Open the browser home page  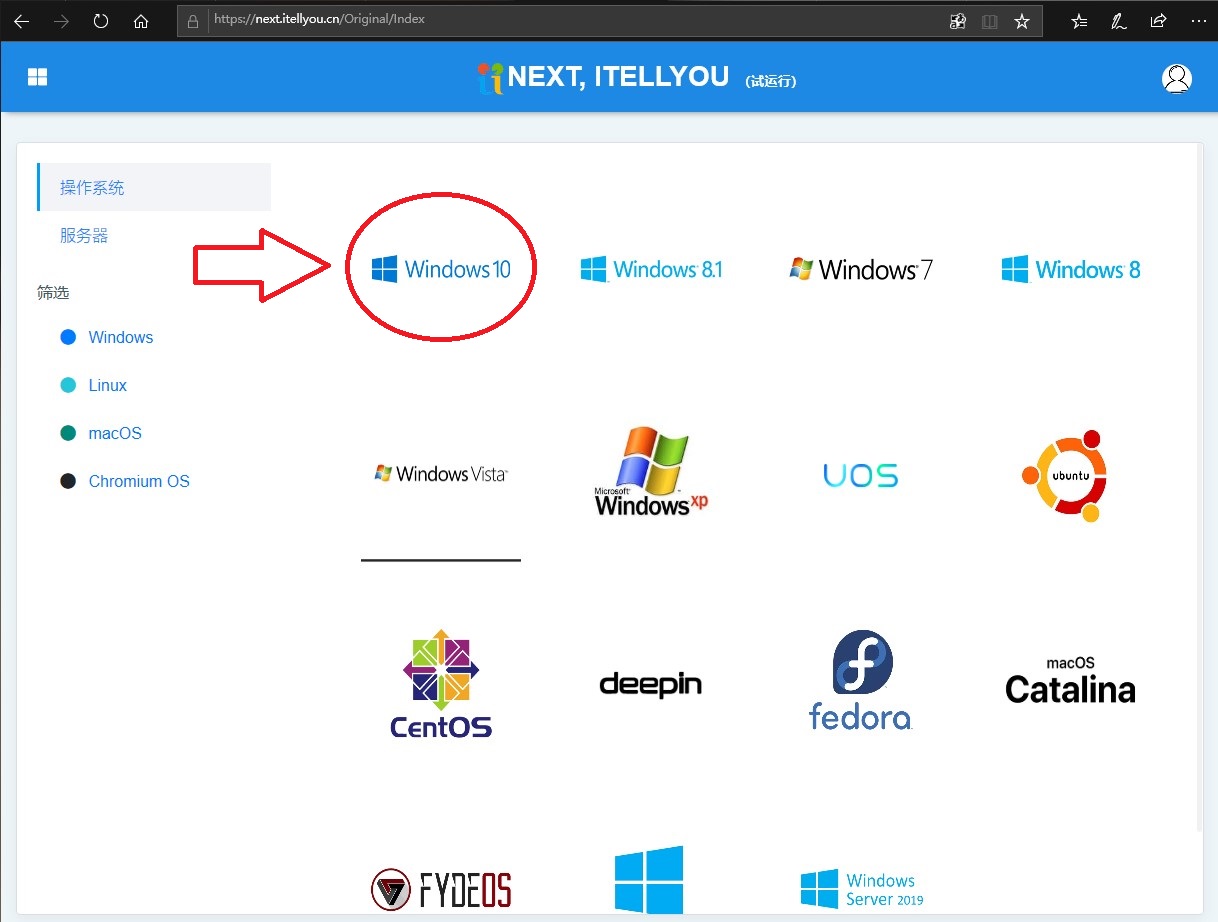click(x=141, y=21)
